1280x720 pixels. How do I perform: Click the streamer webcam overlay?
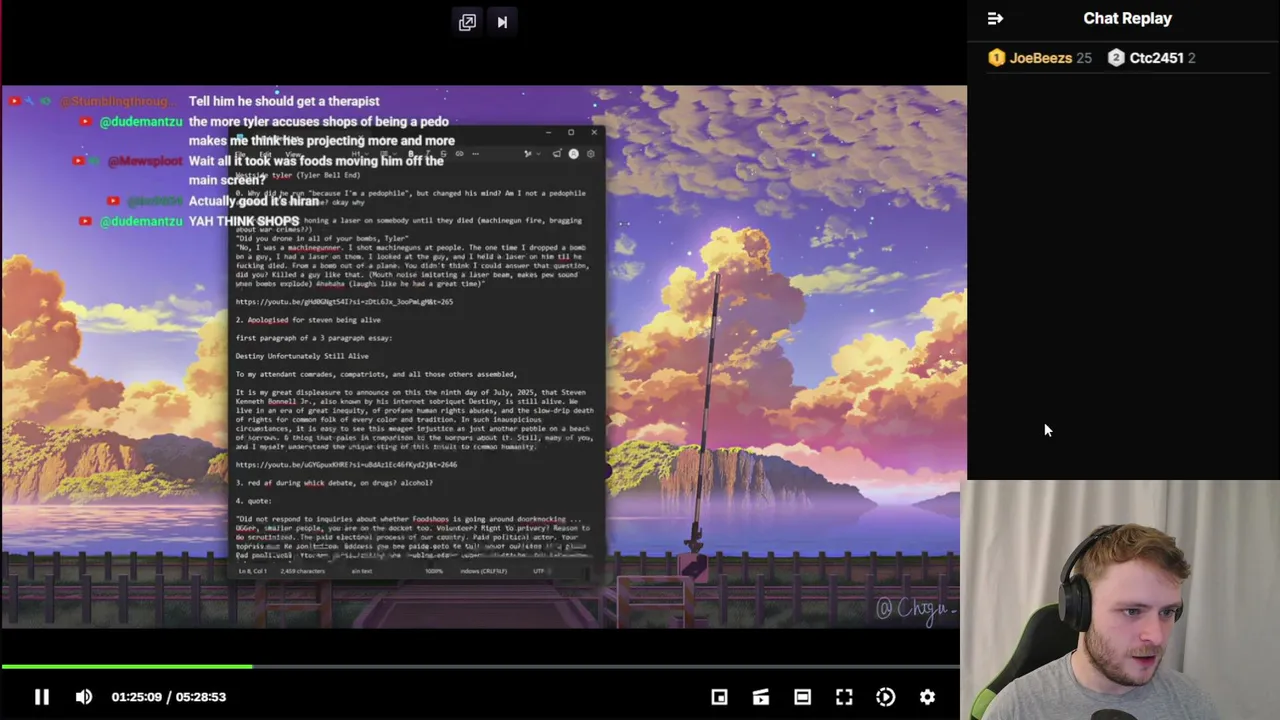(x=1120, y=600)
